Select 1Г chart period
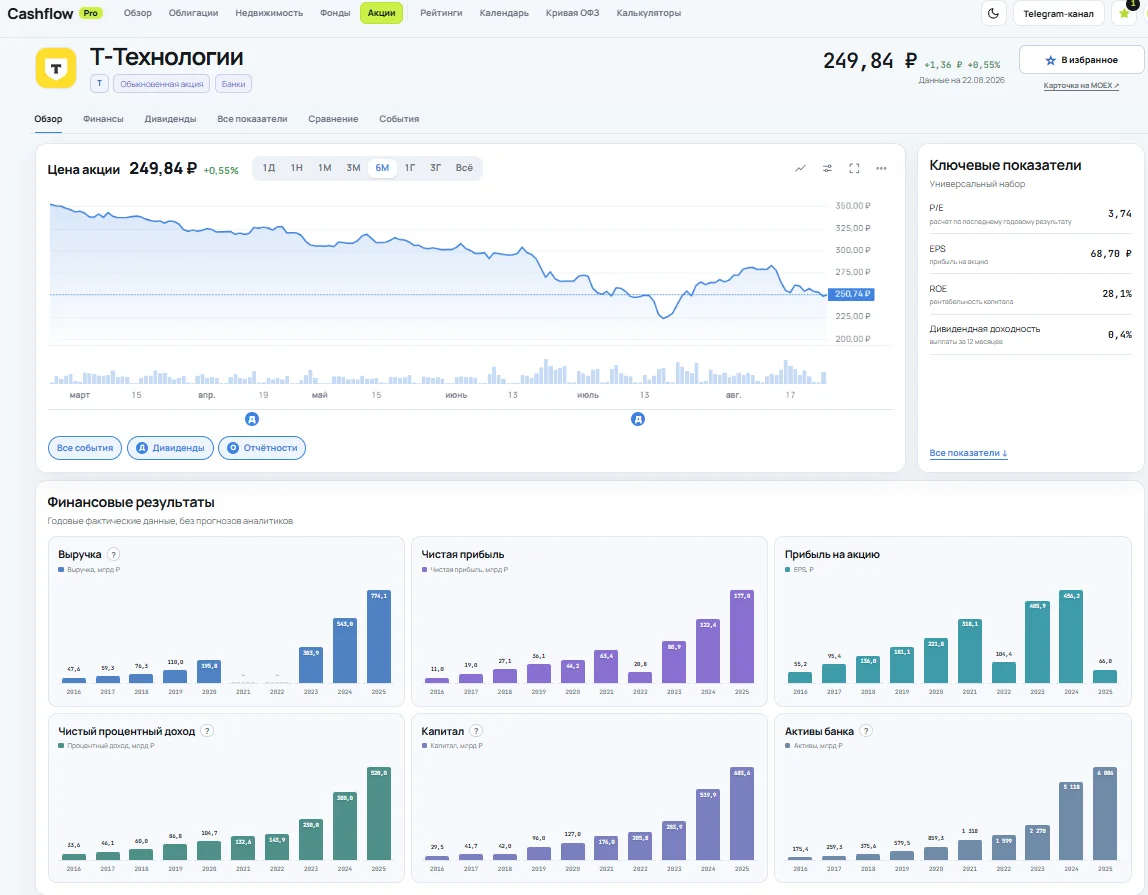The height and width of the screenshot is (895, 1148). (x=410, y=168)
